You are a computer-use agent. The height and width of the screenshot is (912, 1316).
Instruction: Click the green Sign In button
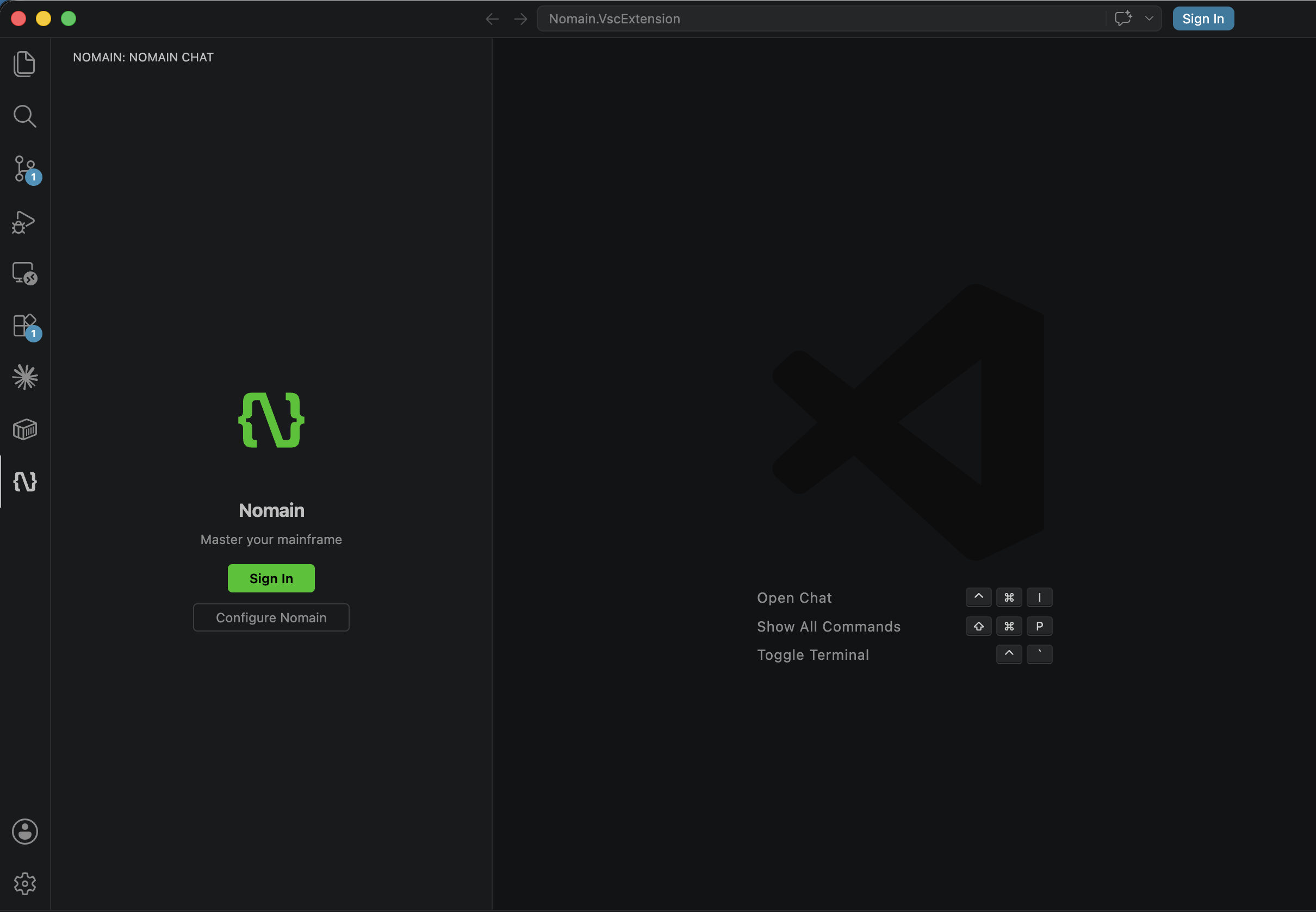coord(271,578)
